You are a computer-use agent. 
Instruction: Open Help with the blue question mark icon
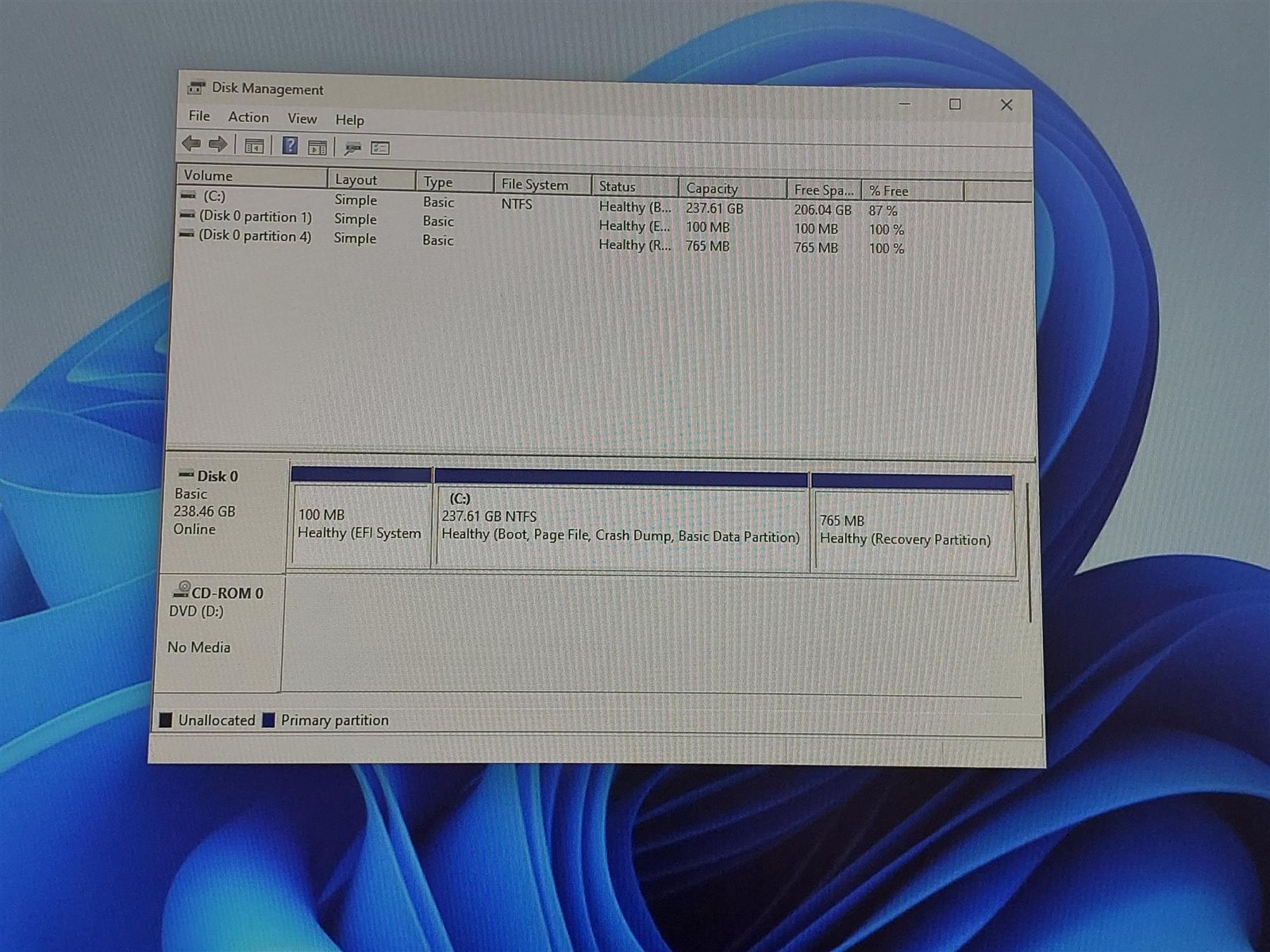tap(290, 146)
